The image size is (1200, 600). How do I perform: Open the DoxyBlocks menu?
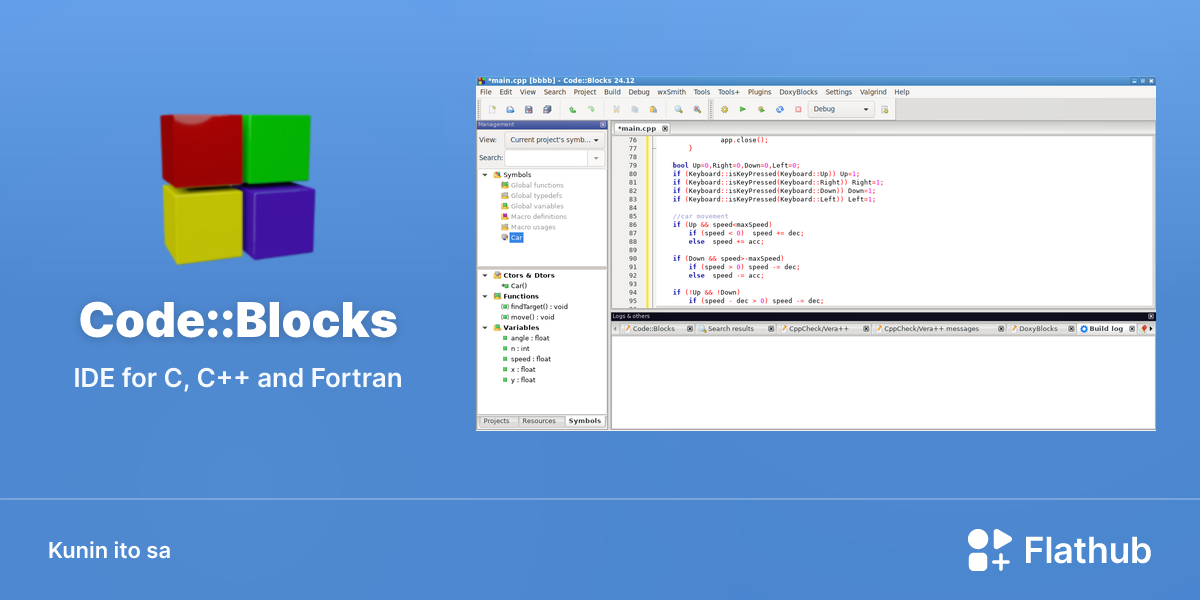pos(798,92)
